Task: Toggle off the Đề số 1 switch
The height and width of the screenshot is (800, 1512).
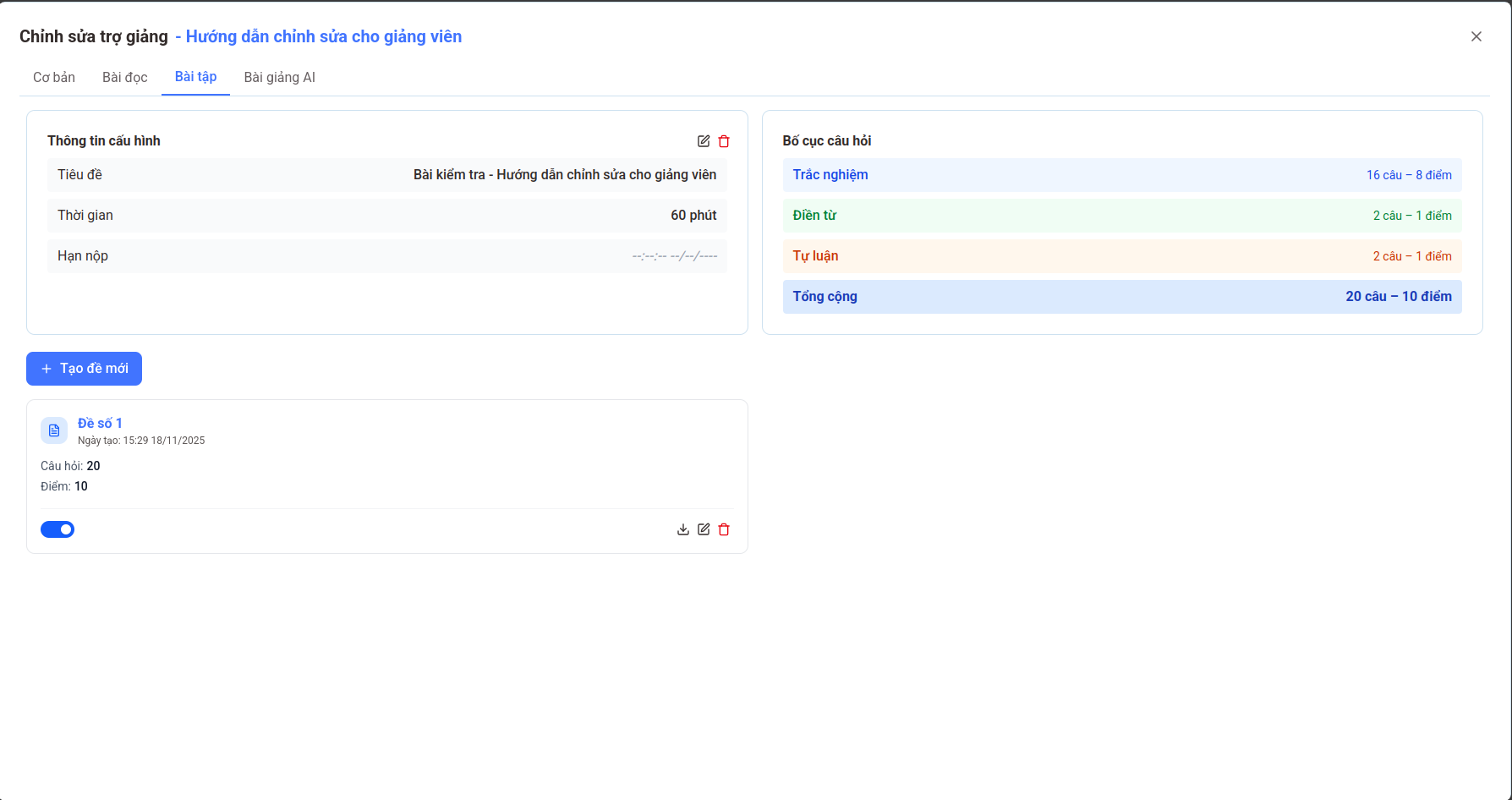Action: pyautogui.click(x=58, y=529)
